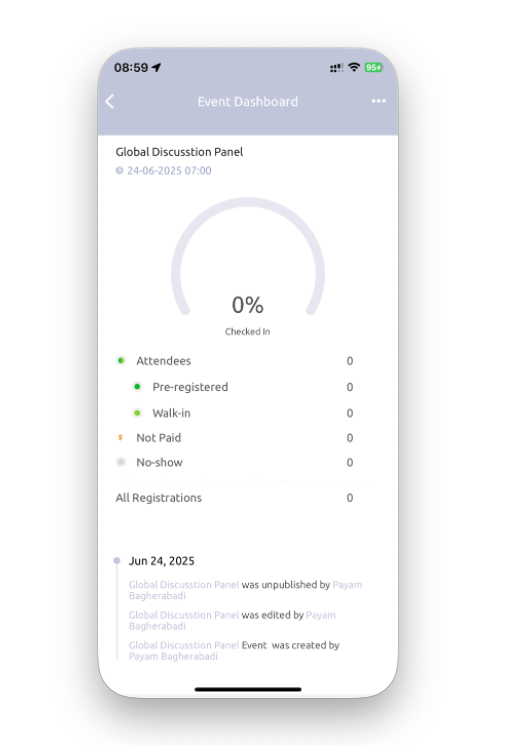507x745 pixels.
Task: Tap the Wi-Fi status icon
Action: pos(354,67)
